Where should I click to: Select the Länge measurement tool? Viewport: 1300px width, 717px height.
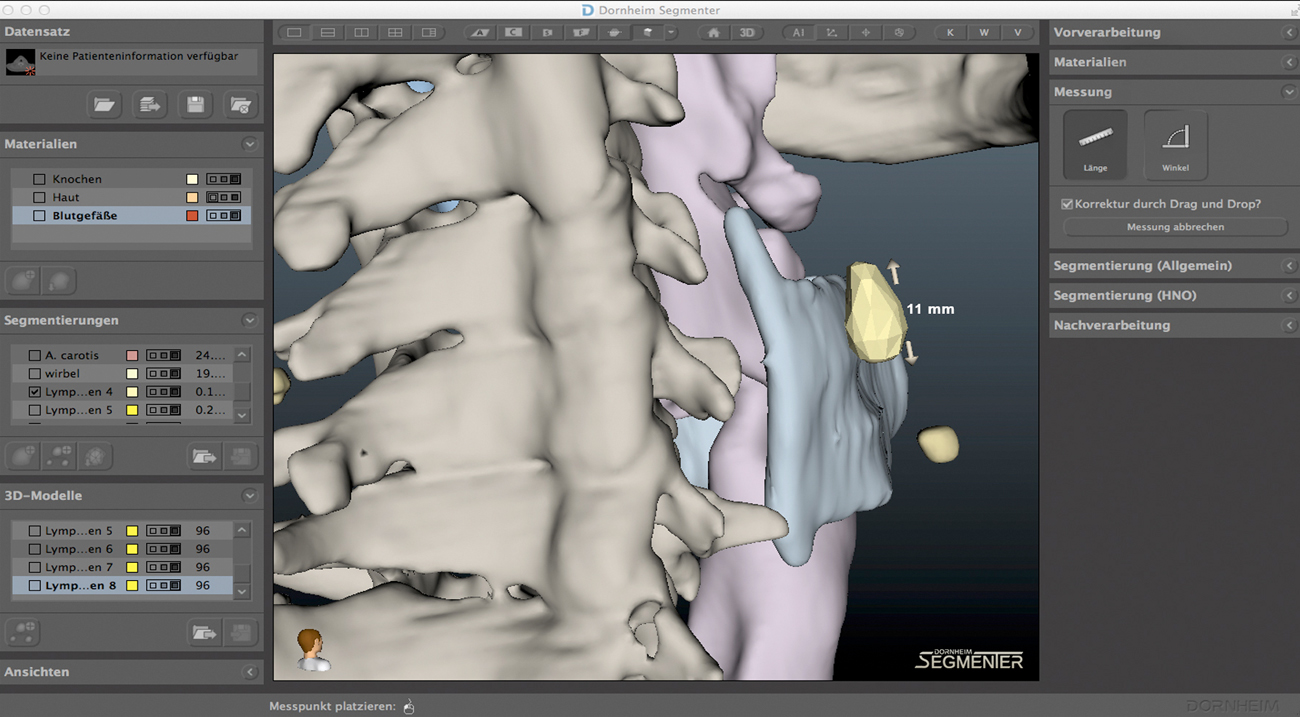(1095, 144)
